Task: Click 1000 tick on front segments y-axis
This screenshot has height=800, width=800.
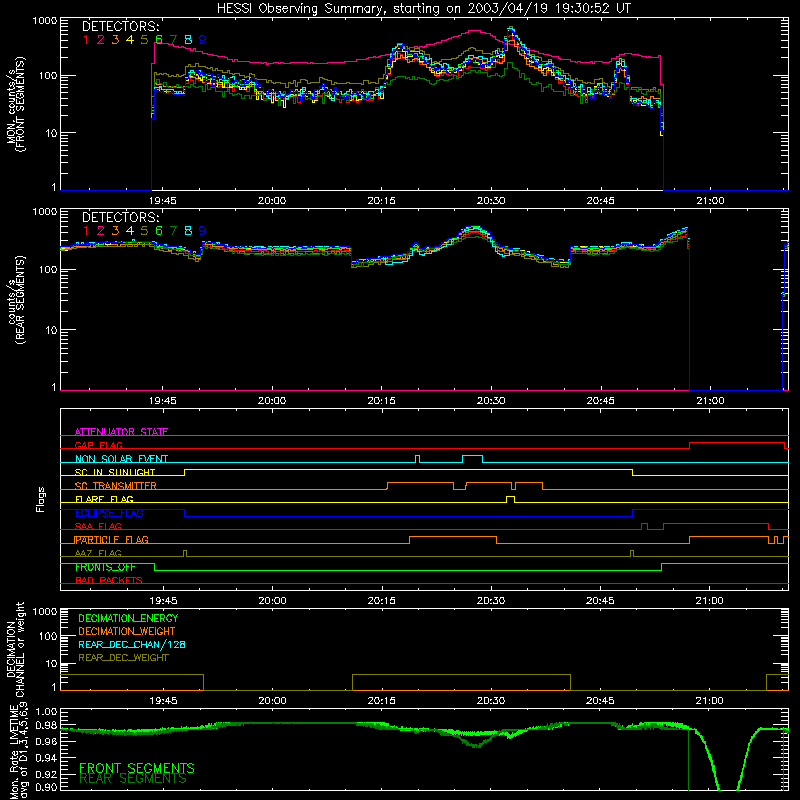Action: (x=45, y=21)
